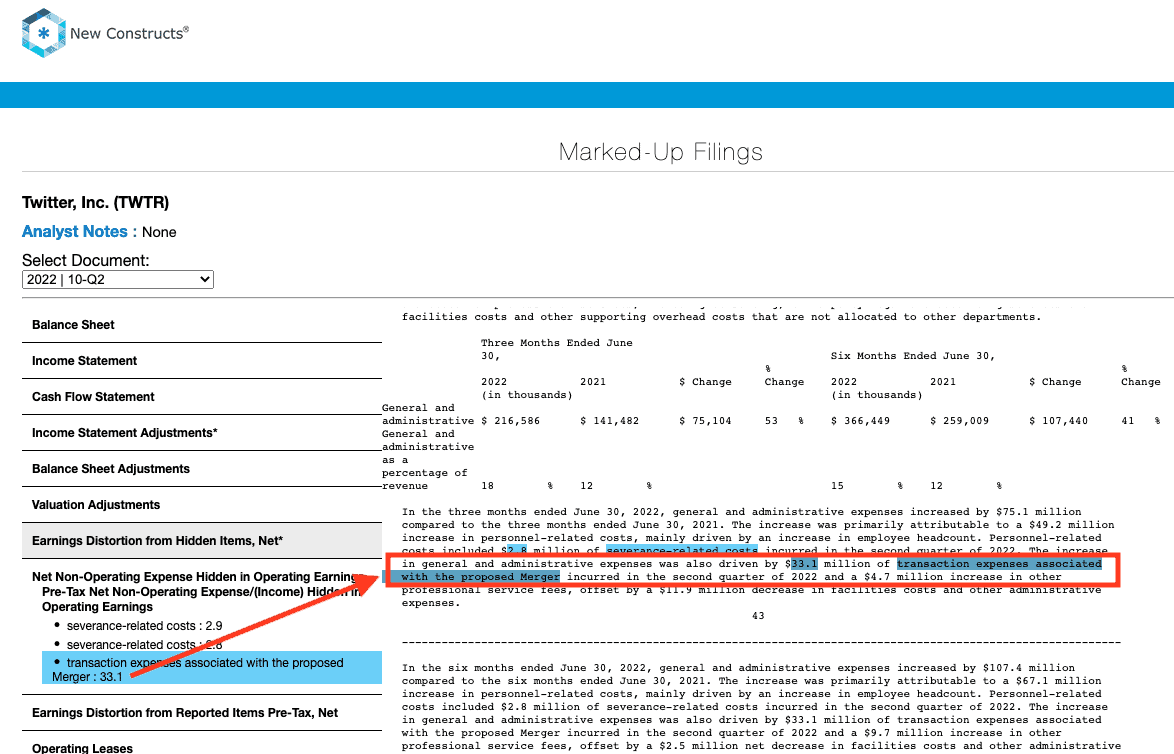Click the Six Months Ended June 30 header

[913, 356]
